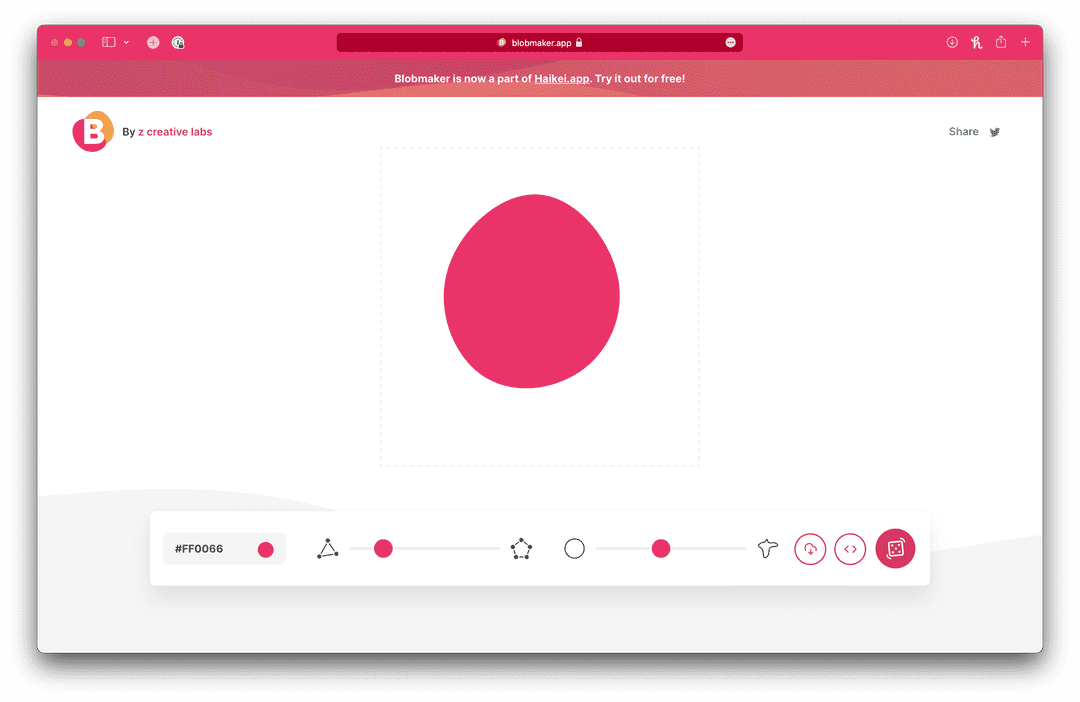Open the Haikei.app link in the banner
Screen dimensions: 1080x702
click(560, 78)
